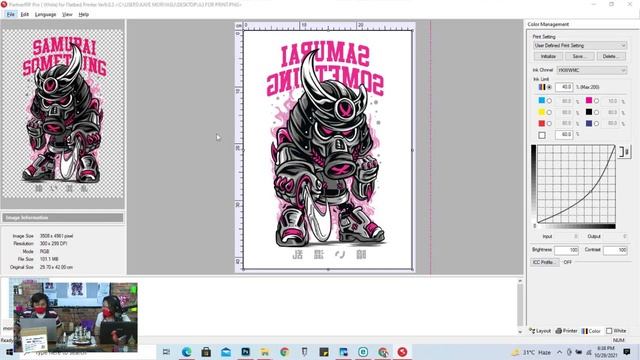
Task: Click the samurai preview thumbnail
Action: [x=63, y=114]
